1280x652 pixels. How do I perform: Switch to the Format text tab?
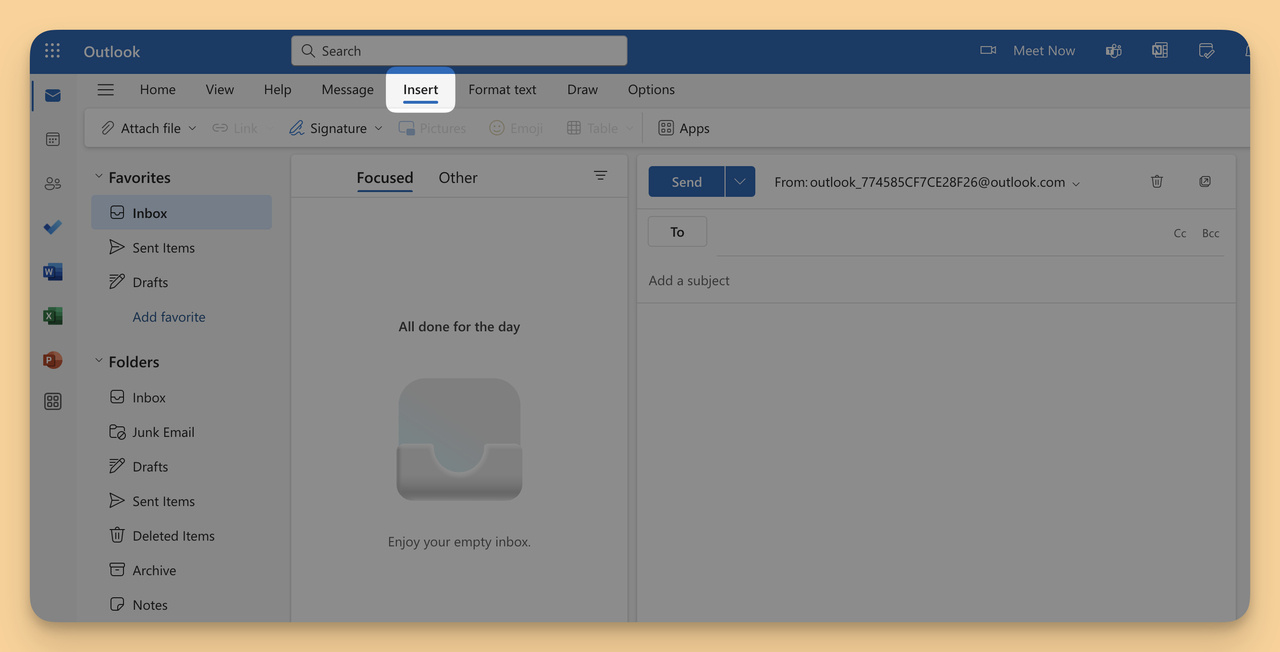click(502, 89)
